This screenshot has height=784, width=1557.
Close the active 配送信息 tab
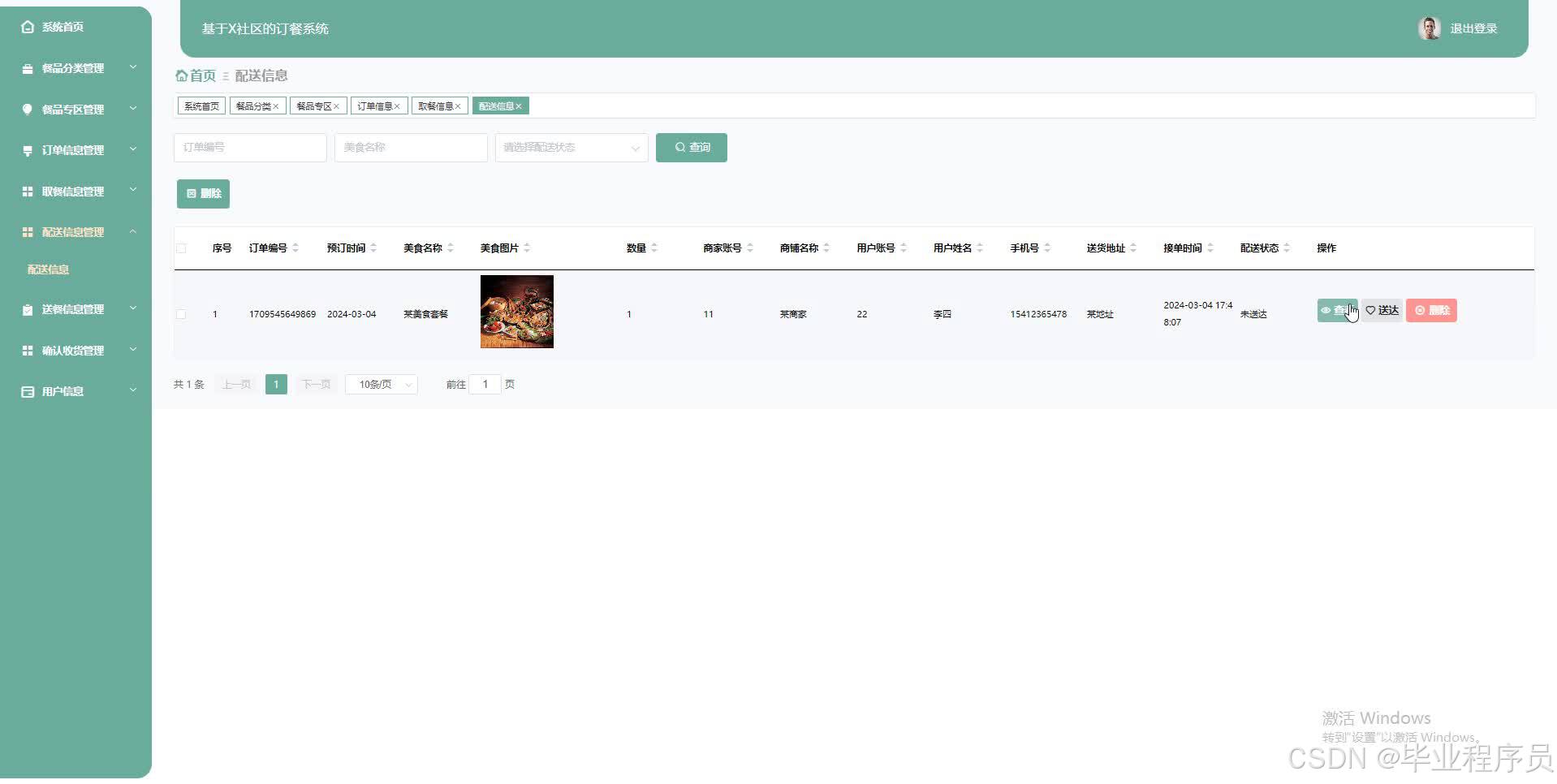pos(519,106)
